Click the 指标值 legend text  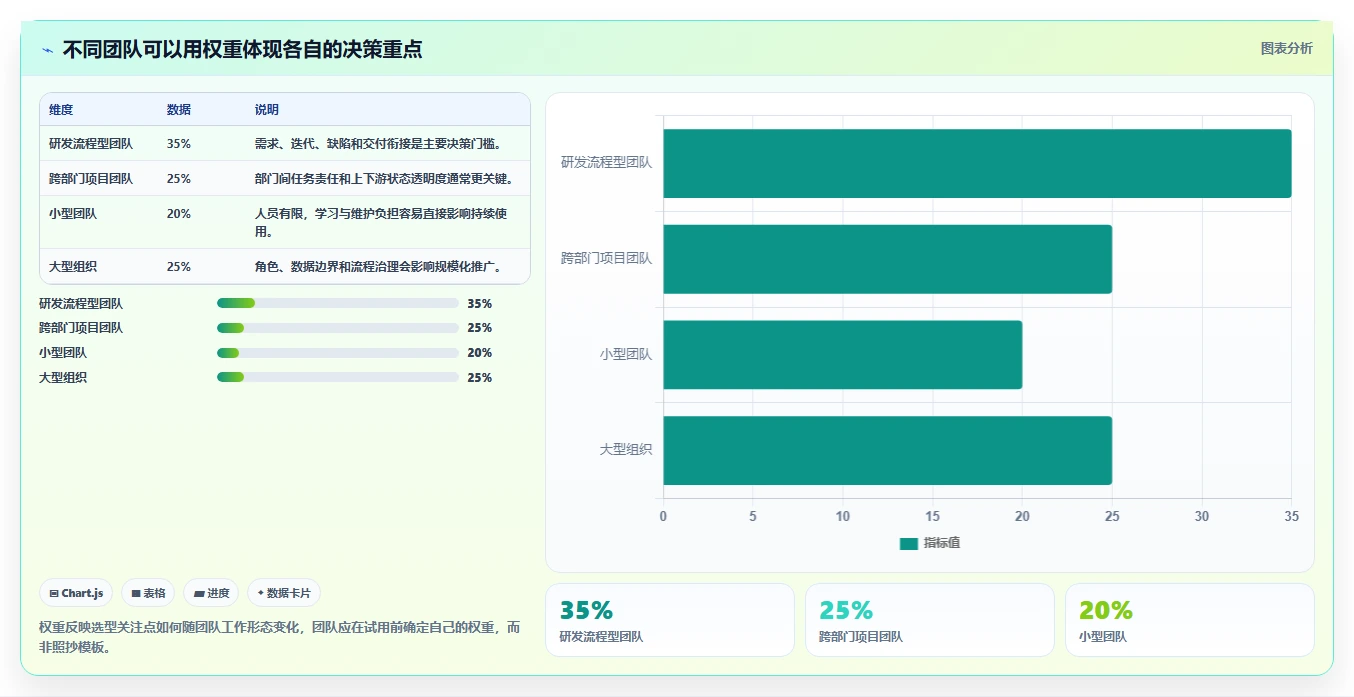click(942, 543)
